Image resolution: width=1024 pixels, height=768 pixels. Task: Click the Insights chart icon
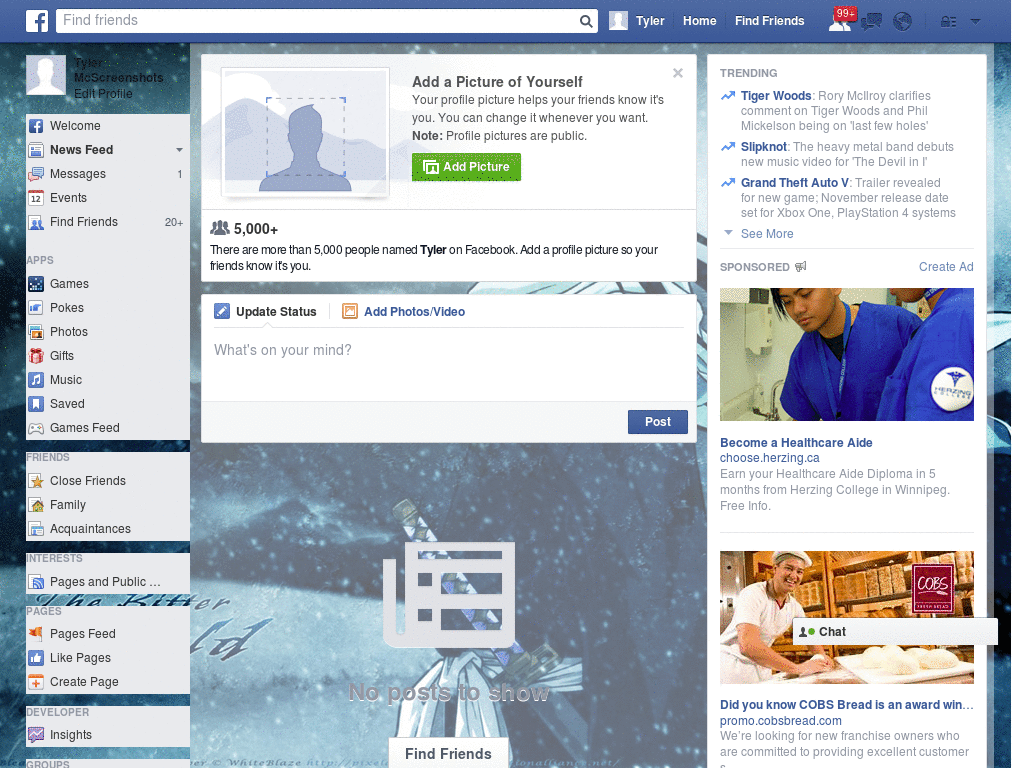[36, 735]
